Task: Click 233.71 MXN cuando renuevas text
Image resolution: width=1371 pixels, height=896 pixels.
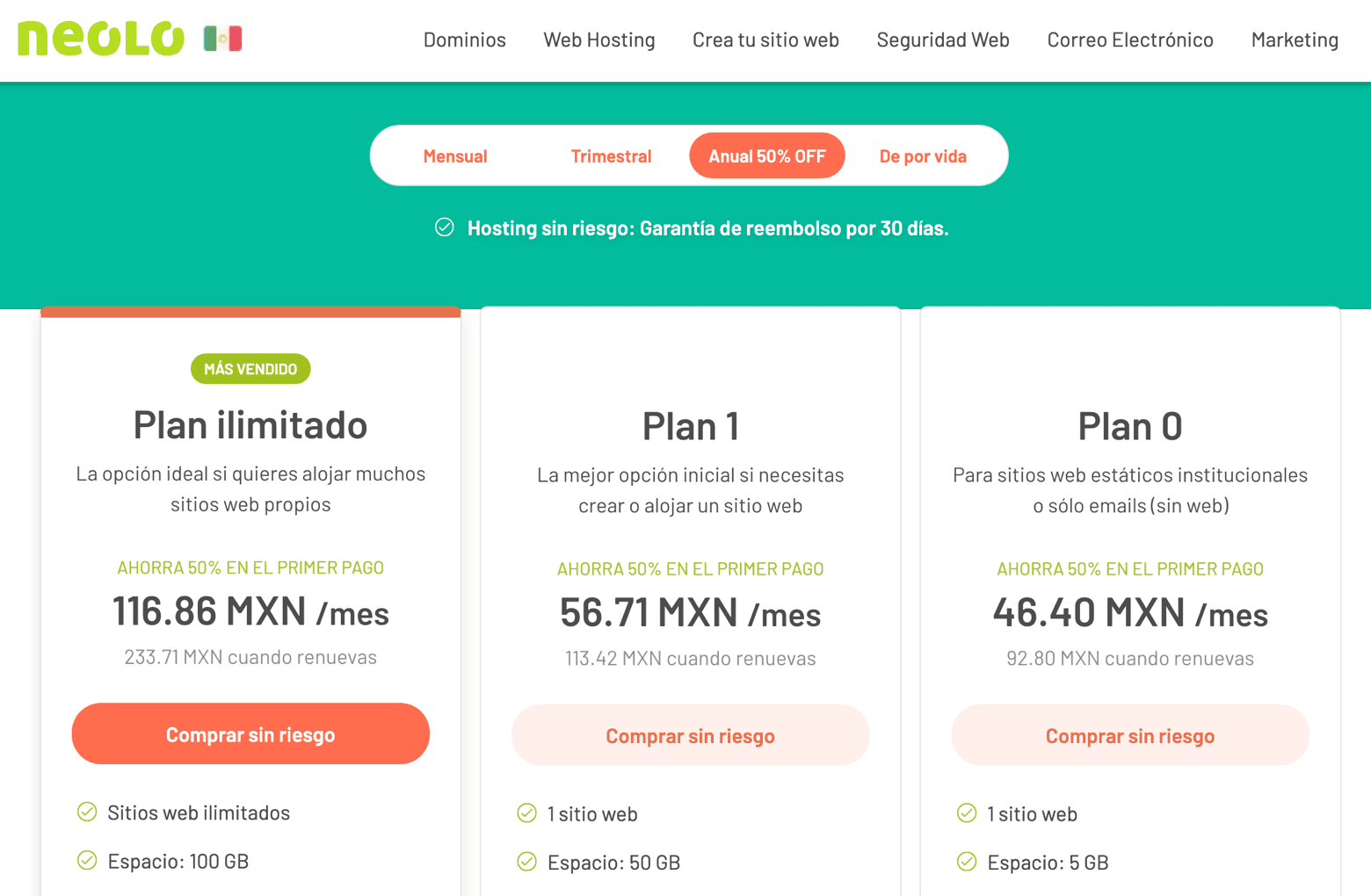Action: coord(250,657)
